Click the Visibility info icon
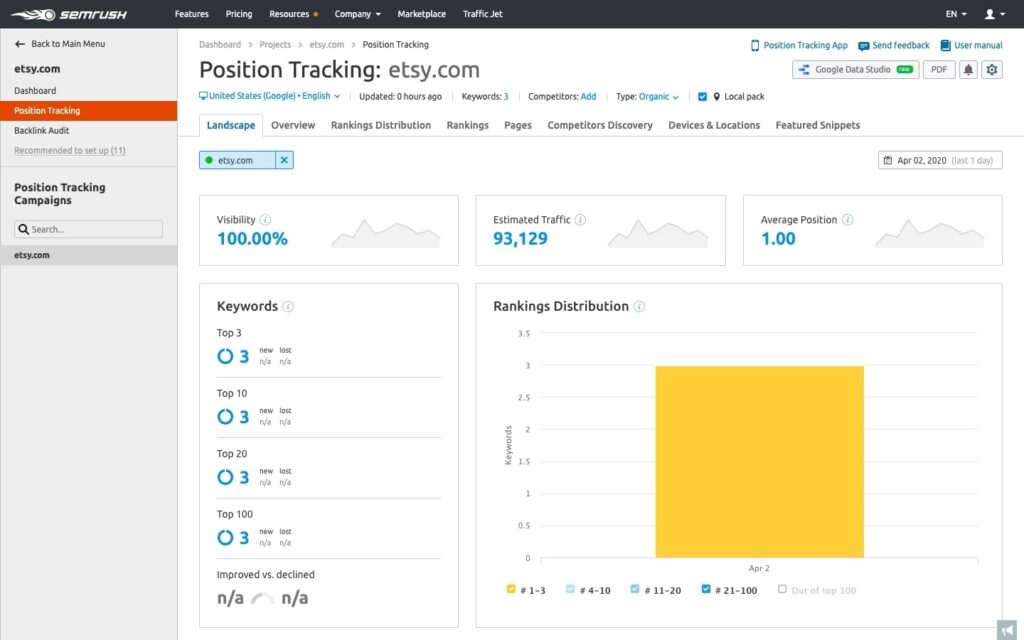Viewport: 1024px width, 640px height. tap(265, 220)
